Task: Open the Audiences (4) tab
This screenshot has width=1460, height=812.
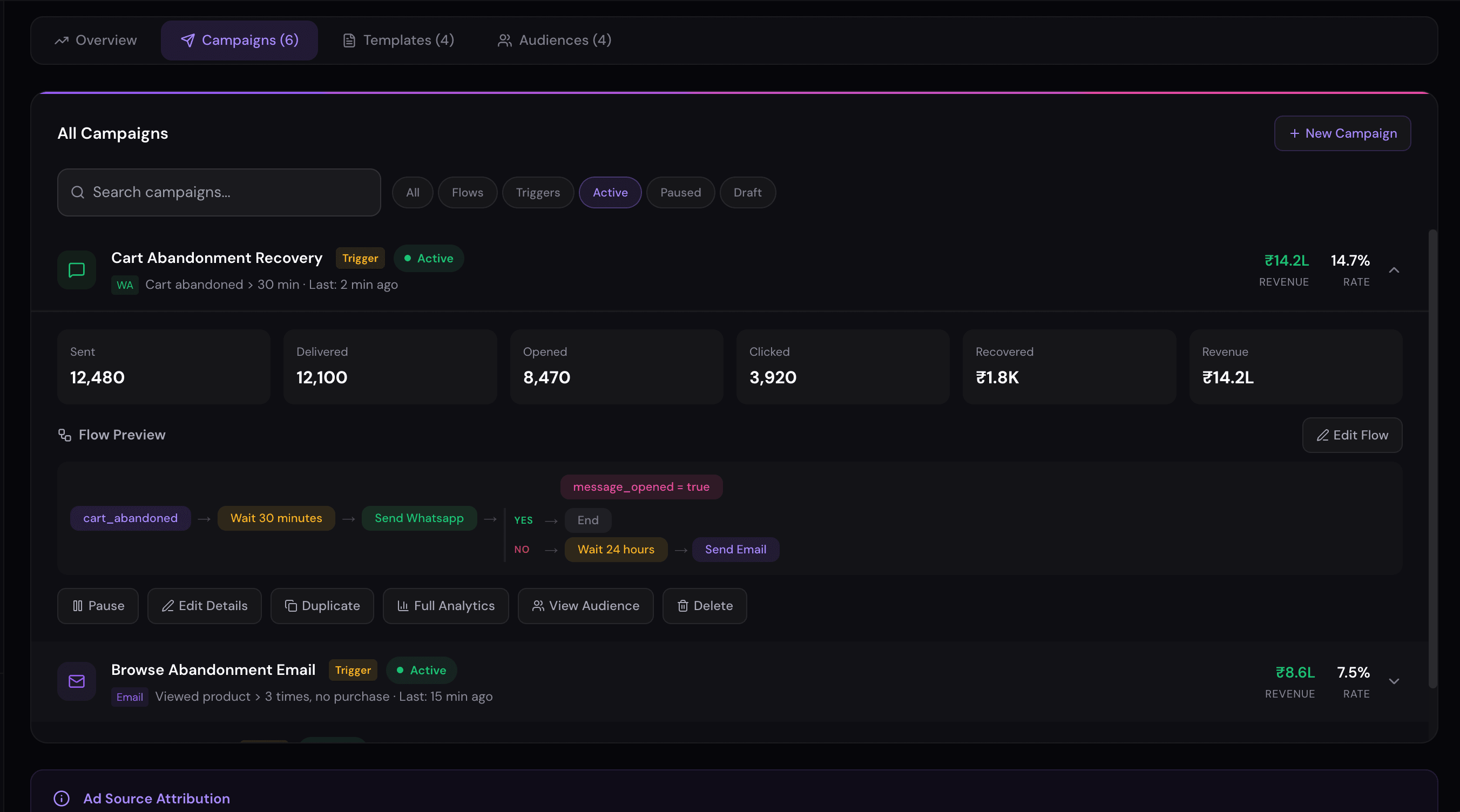Action: pos(555,40)
